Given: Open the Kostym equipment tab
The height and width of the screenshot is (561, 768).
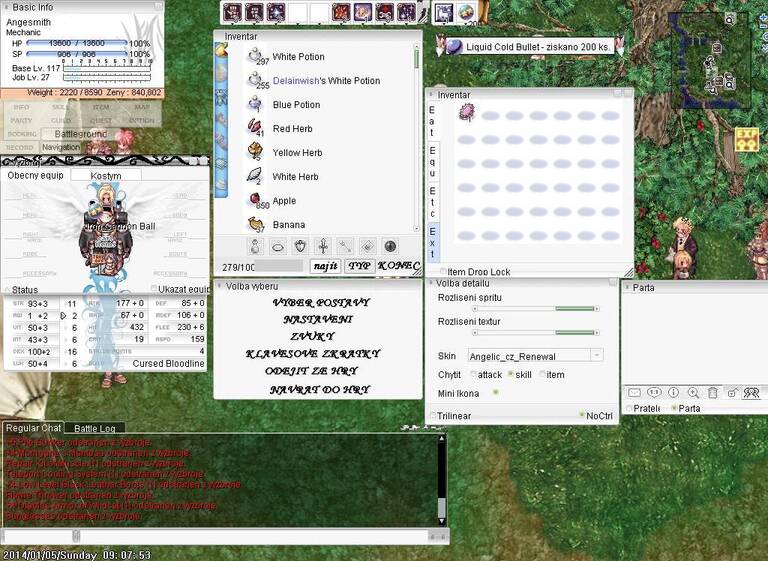Looking at the screenshot, I should coord(106,175).
